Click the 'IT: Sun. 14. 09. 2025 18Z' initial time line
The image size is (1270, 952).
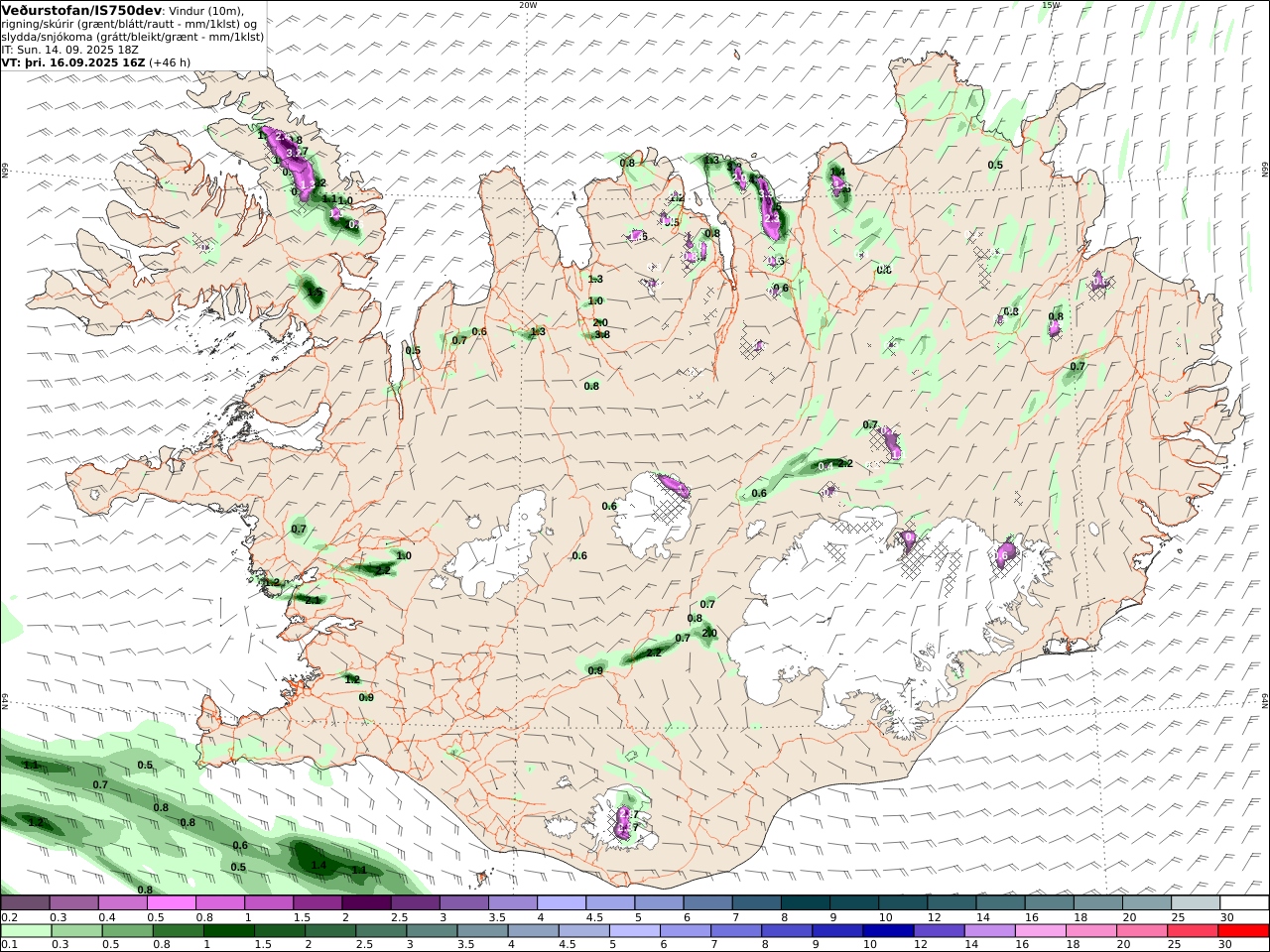[70, 49]
